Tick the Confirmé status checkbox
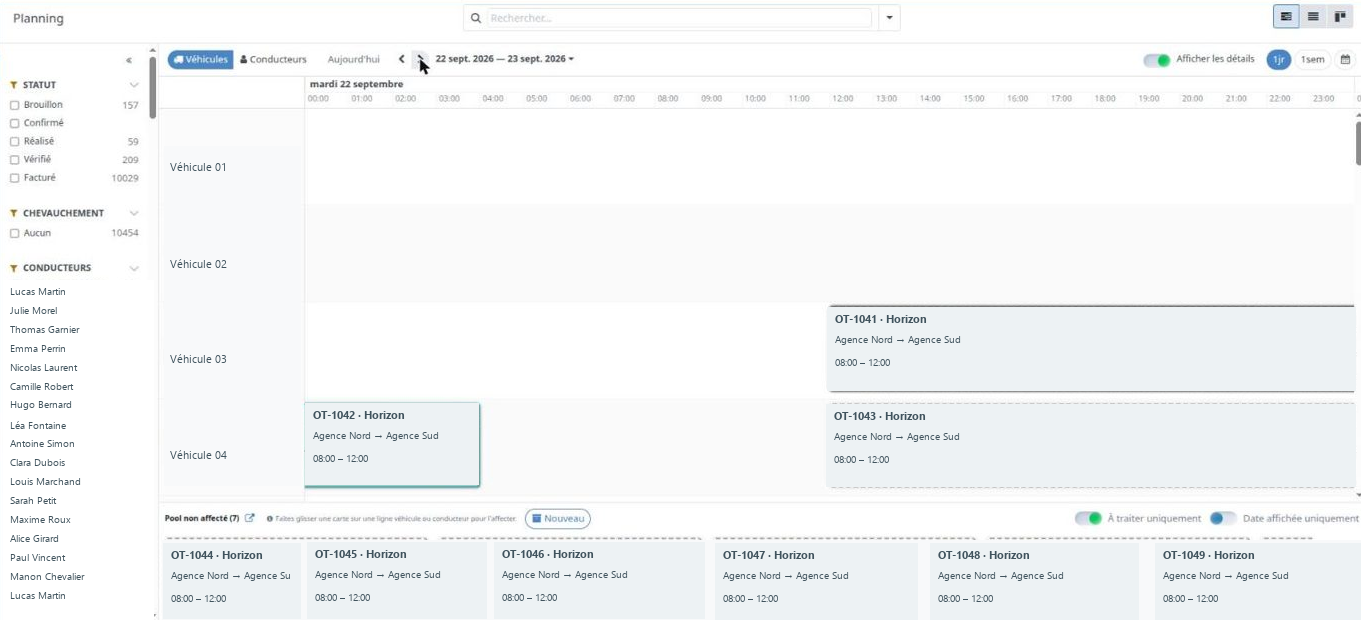Viewport: 1361px width, 620px height. click(15, 123)
